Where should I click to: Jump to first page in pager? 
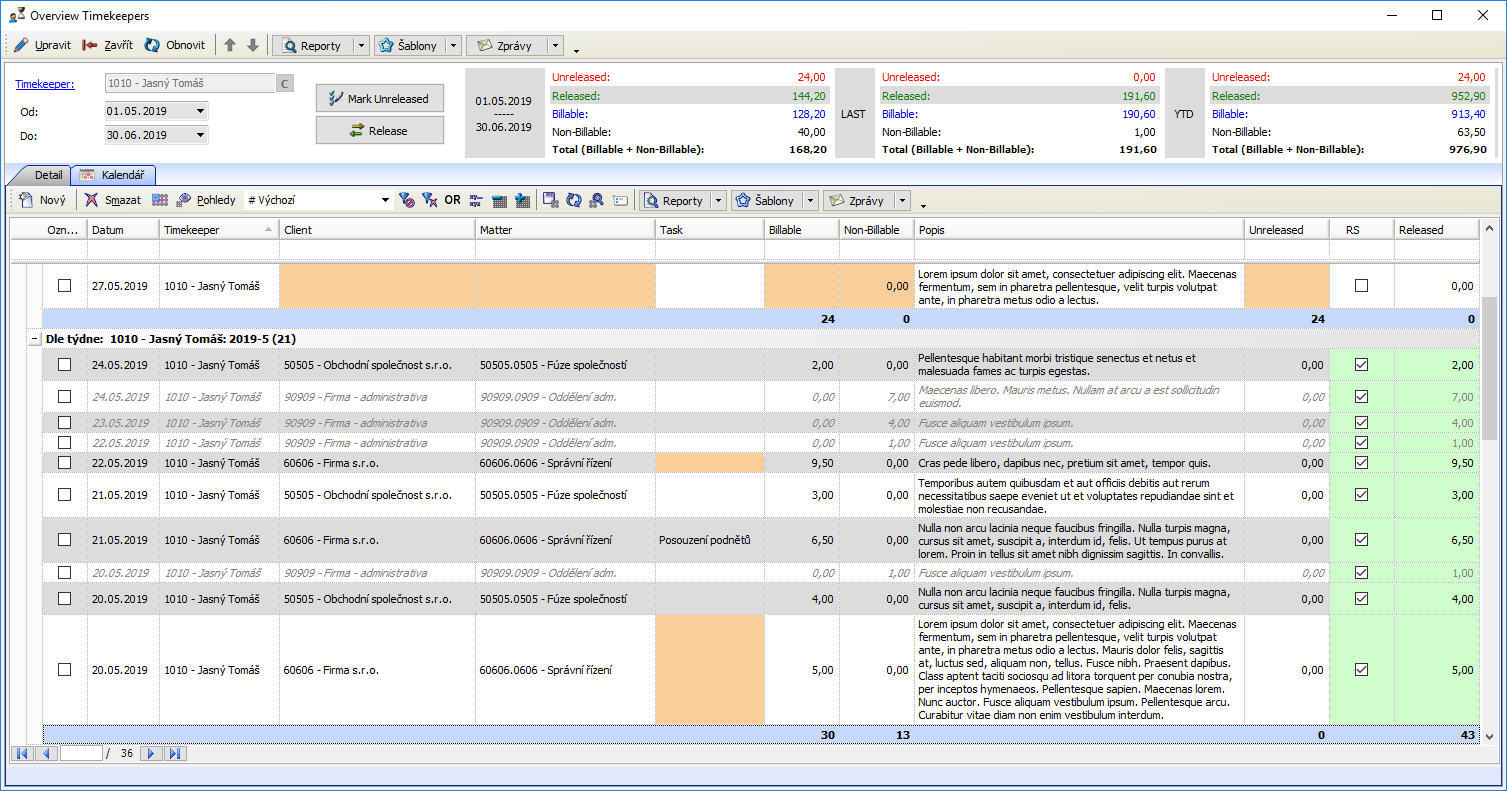[x=22, y=753]
